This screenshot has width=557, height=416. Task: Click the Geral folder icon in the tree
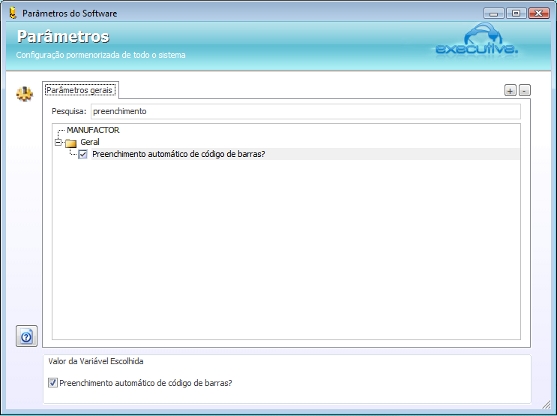point(71,143)
